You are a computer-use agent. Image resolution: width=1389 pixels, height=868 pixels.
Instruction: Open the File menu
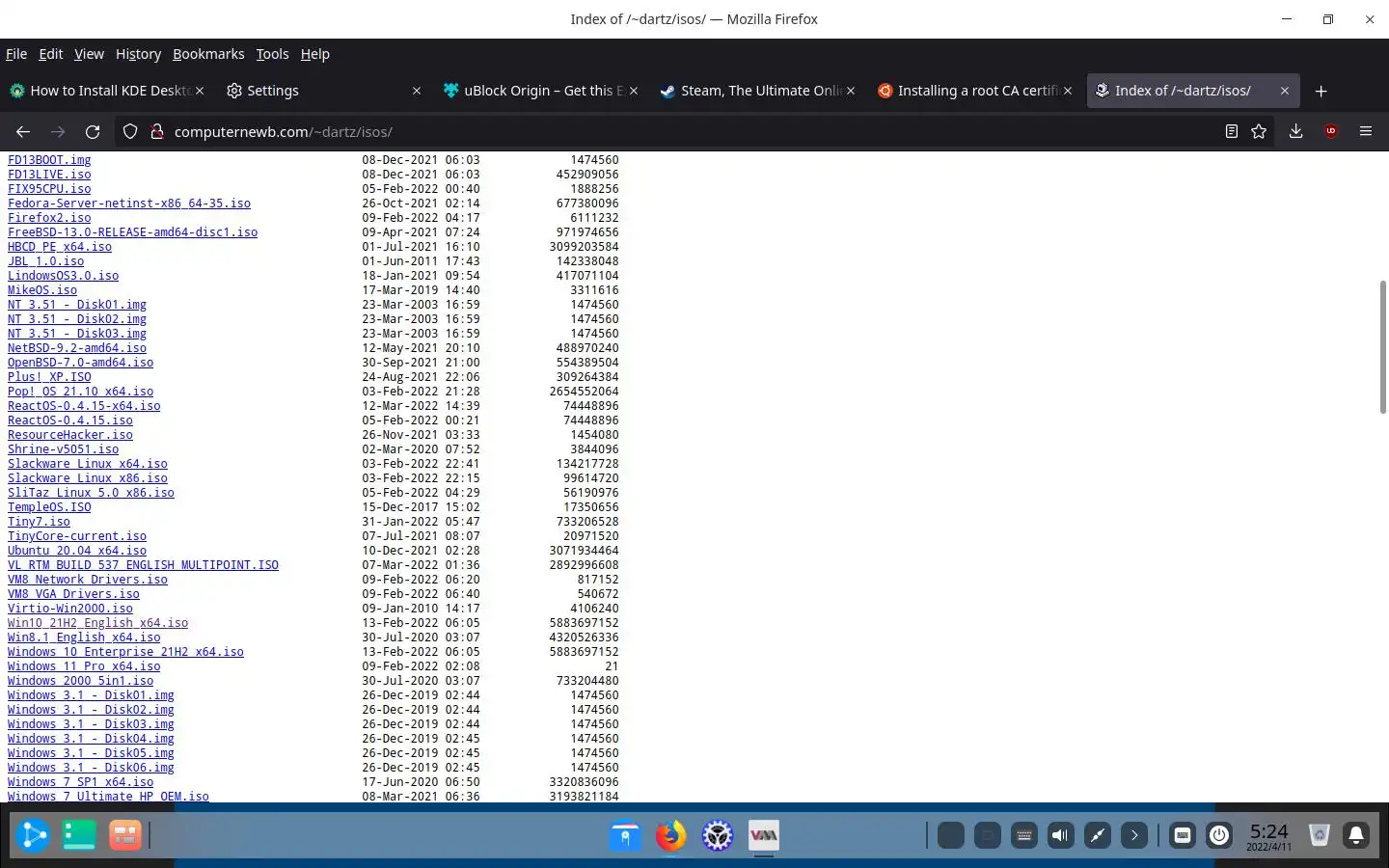[16, 54]
